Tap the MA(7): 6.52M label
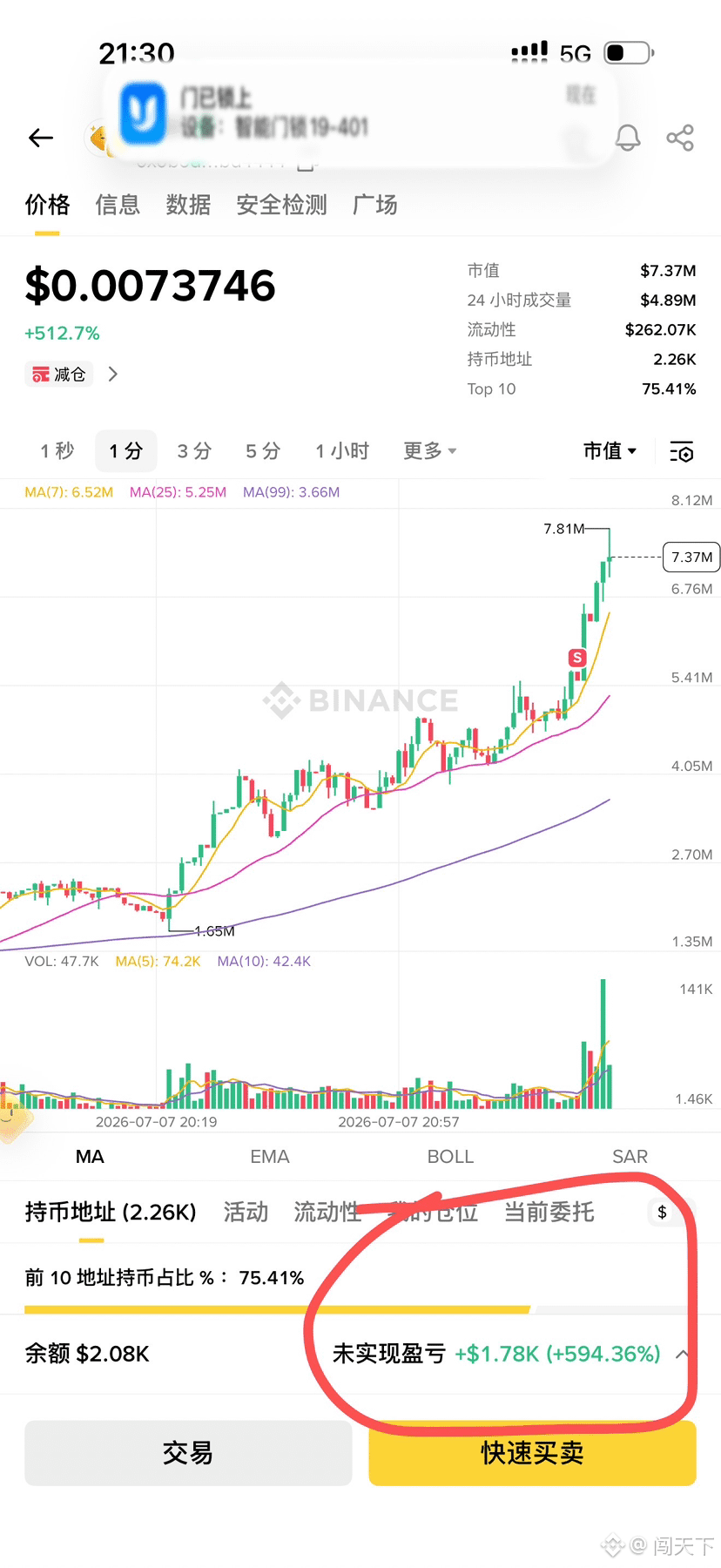The width and height of the screenshot is (721, 1568). (x=69, y=492)
